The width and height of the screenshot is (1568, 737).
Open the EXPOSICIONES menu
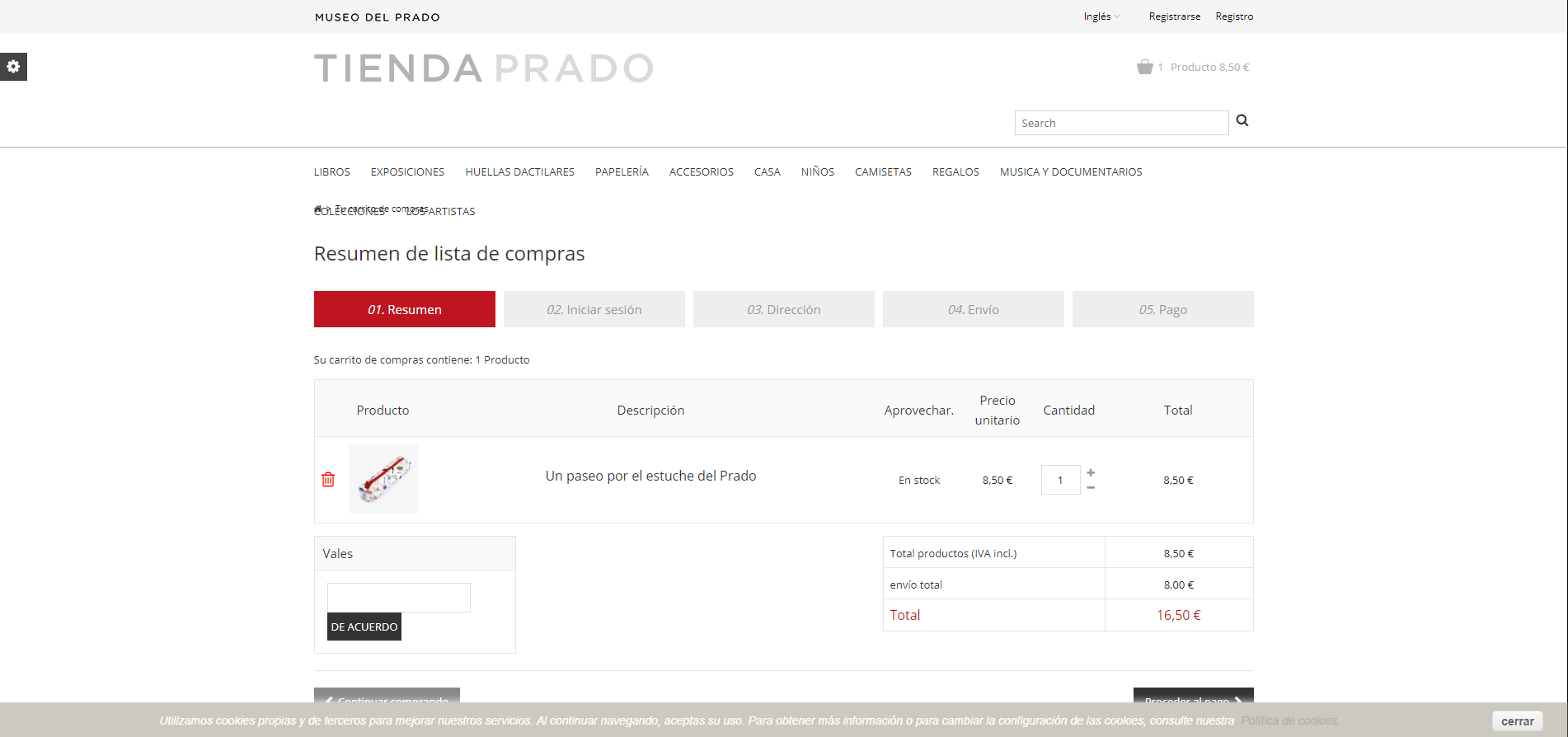pos(407,172)
